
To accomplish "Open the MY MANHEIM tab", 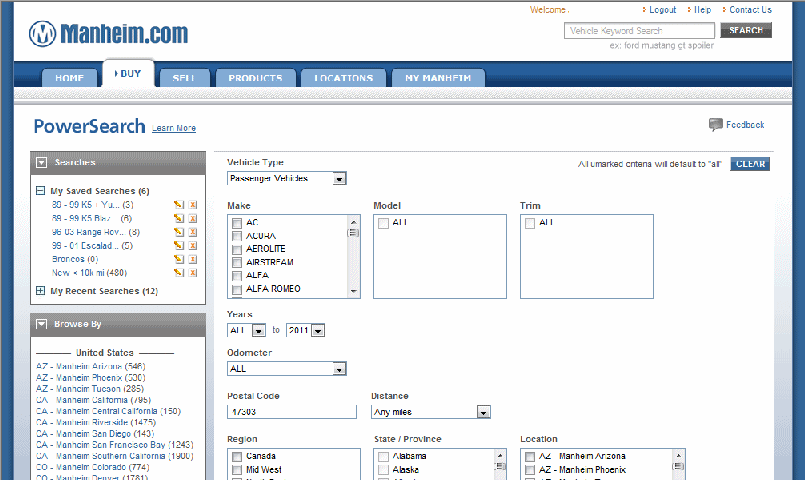I will [x=438, y=78].
